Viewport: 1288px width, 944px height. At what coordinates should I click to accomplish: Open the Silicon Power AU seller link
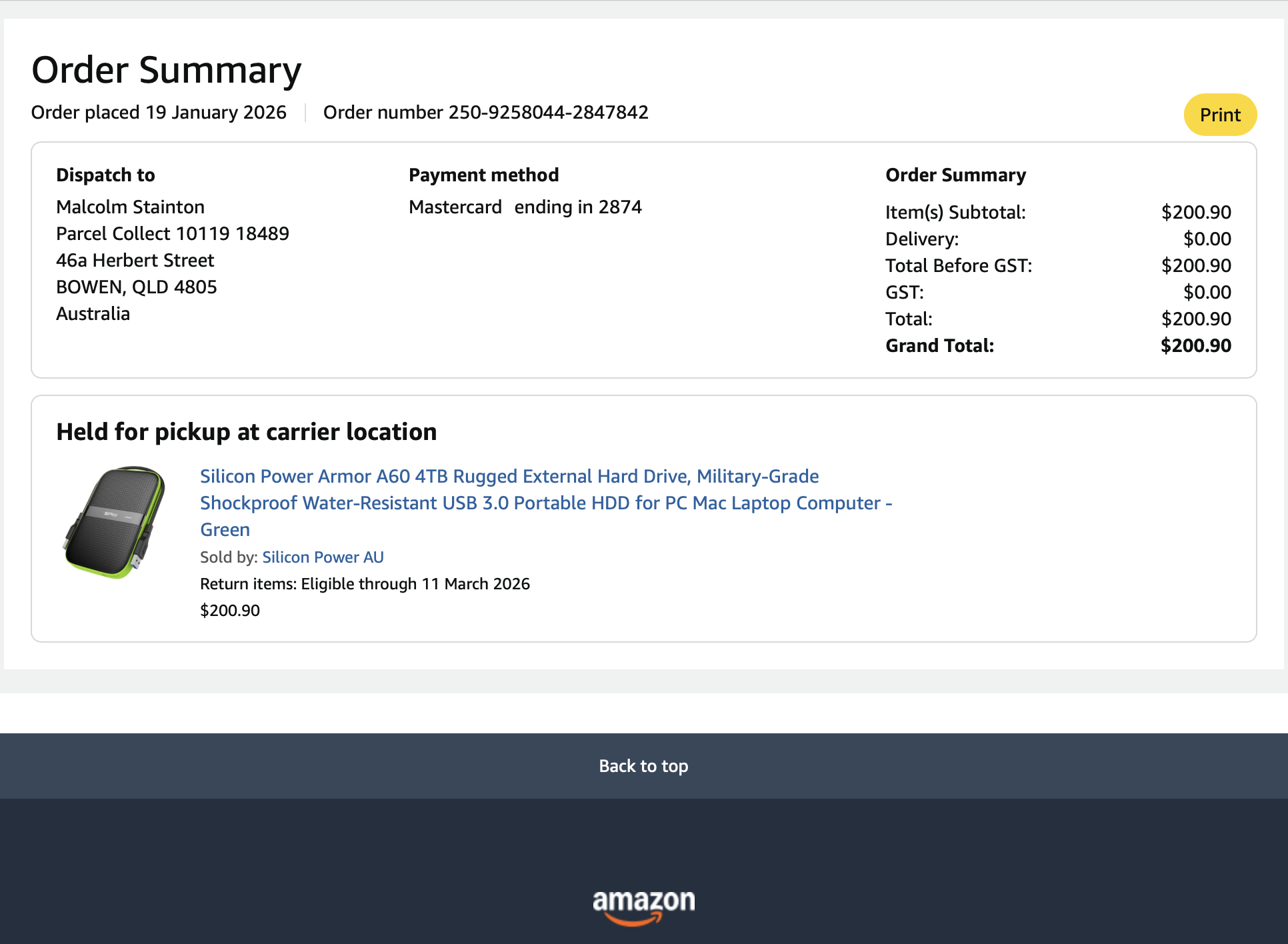tap(323, 557)
